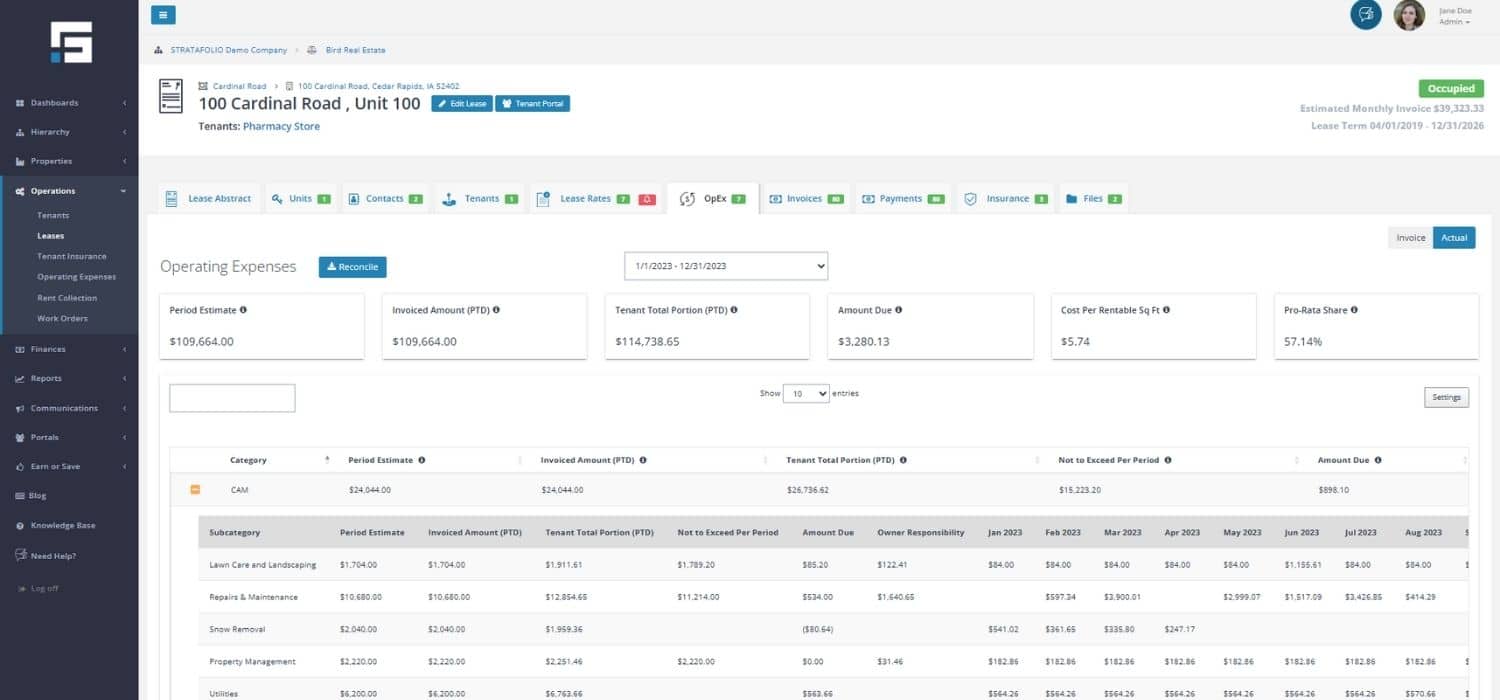Open the show entries dropdown
The height and width of the screenshot is (700, 1500).
pyautogui.click(x=806, y=394)
